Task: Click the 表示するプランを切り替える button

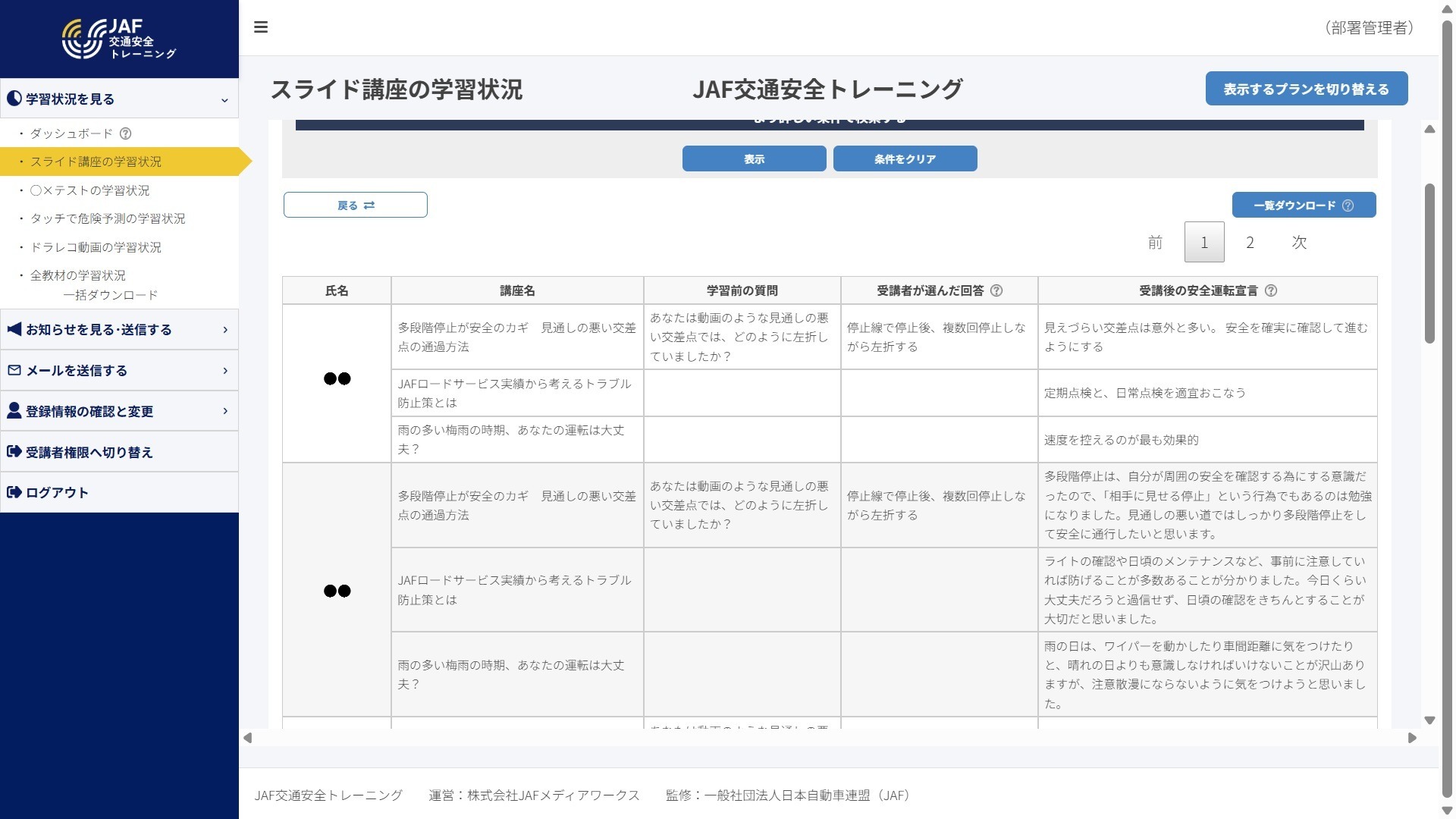Action: tap(1307, 89)
